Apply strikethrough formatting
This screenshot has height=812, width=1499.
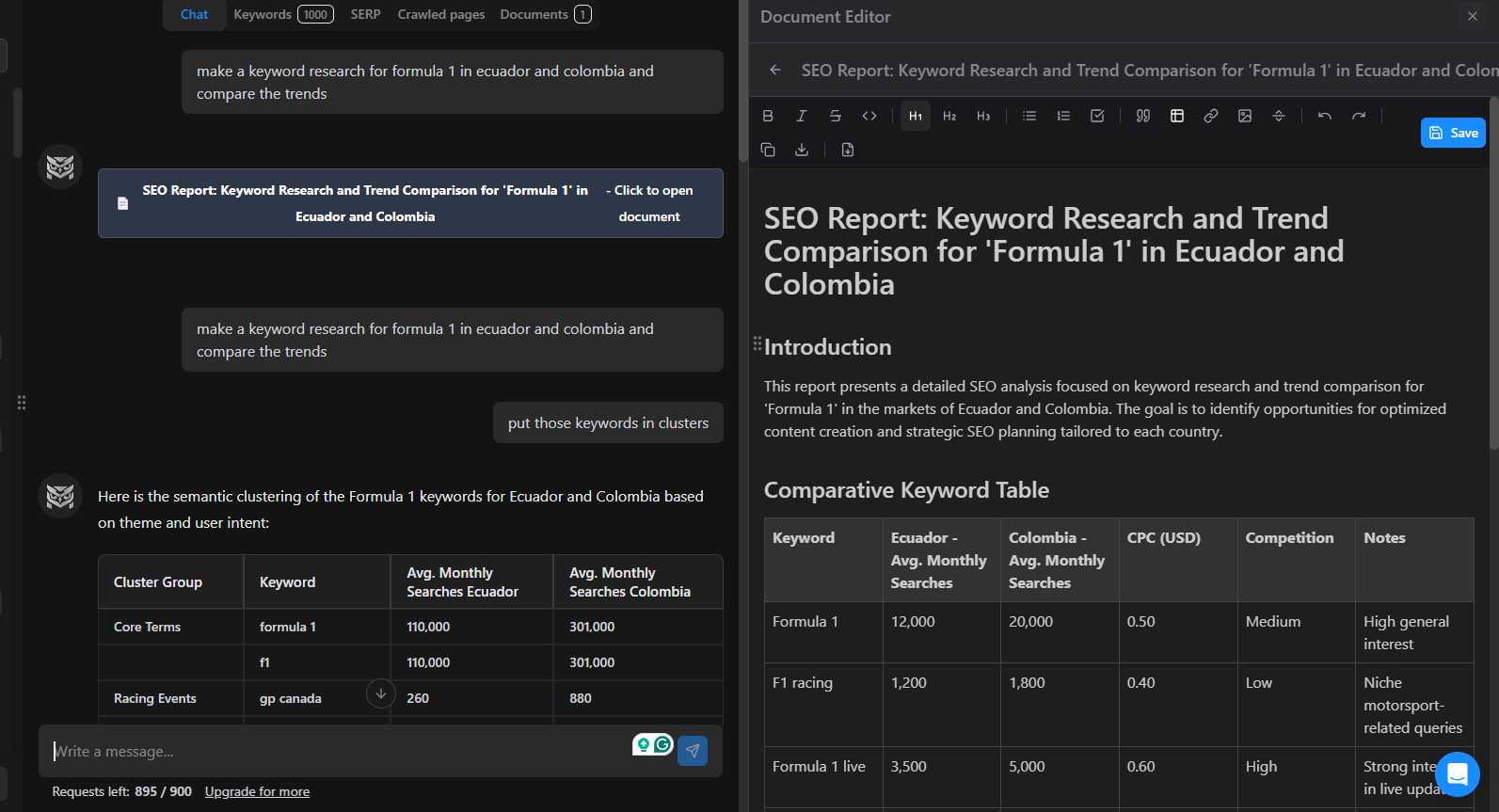point(836,116)
